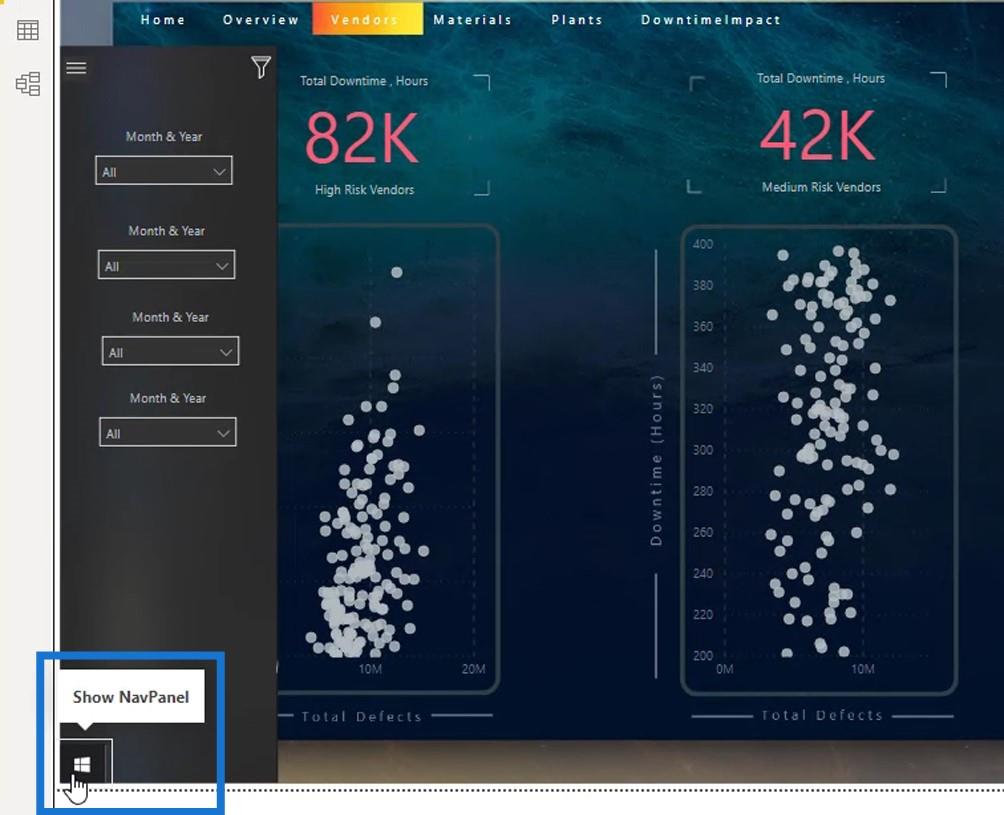Click the topmost dot in High Risk scatter
The image size is (1004, 815).
tap(397, 272)
